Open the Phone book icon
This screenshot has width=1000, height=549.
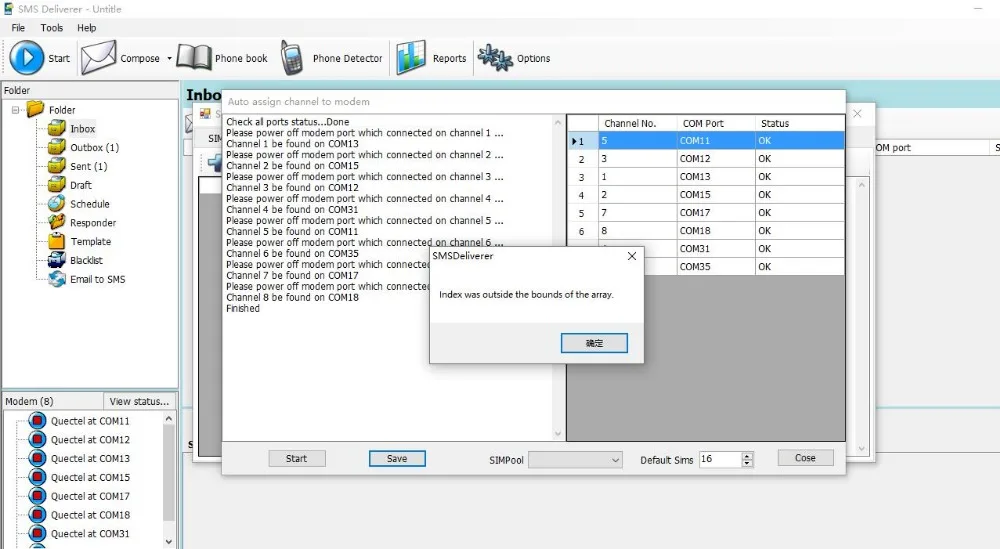coord(194,58)
